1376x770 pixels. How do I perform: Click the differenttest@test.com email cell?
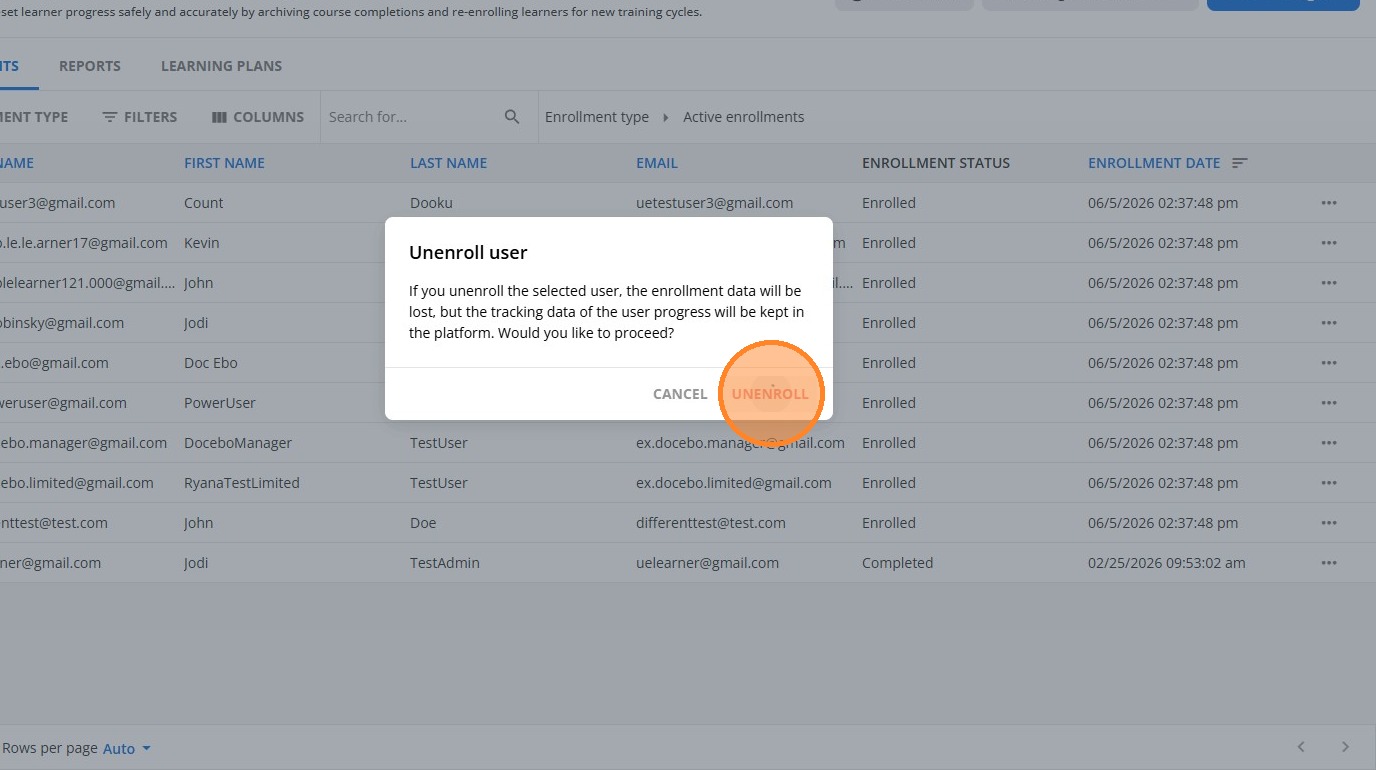click(711, 523)
